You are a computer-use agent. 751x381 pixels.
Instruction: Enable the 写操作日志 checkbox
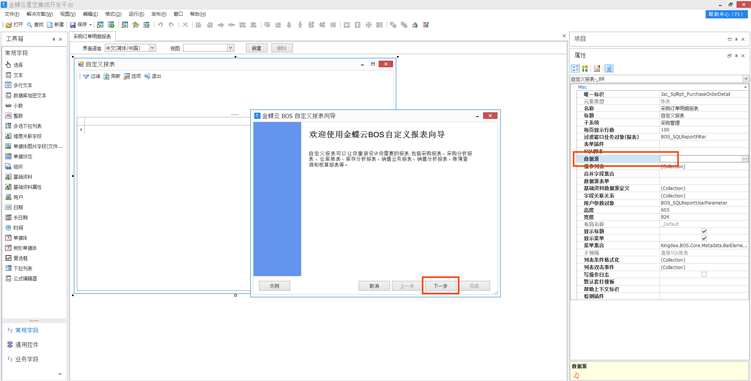tap(704, 274)
